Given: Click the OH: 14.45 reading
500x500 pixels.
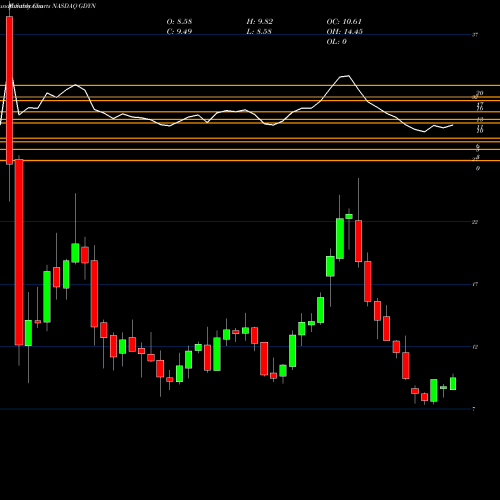Looking at the screenshot, I should tap(345, 32).
